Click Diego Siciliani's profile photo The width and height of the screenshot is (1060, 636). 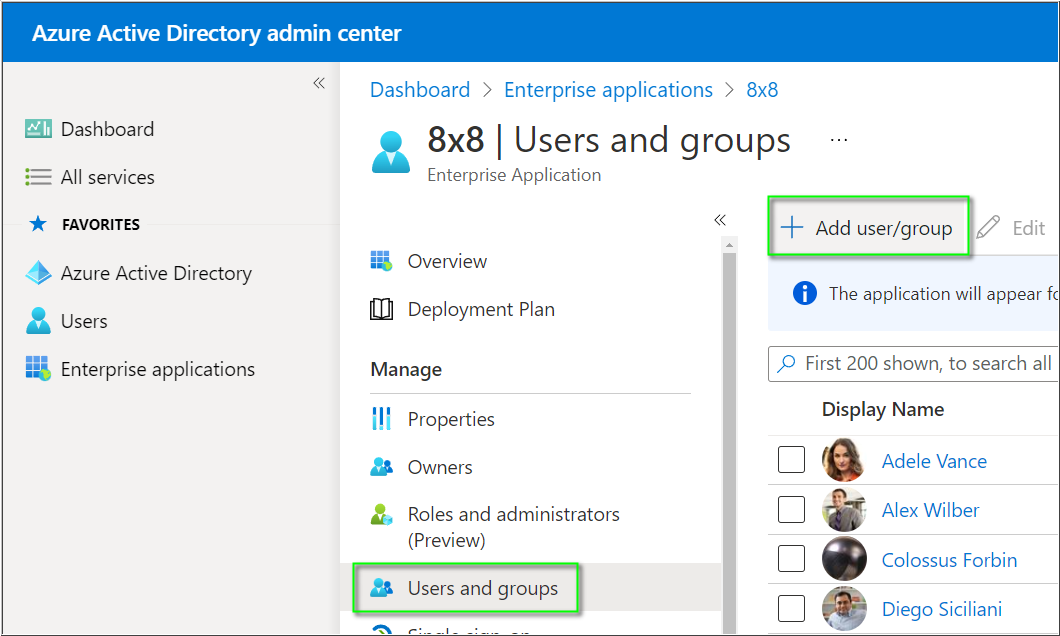[x=844, y=608]
